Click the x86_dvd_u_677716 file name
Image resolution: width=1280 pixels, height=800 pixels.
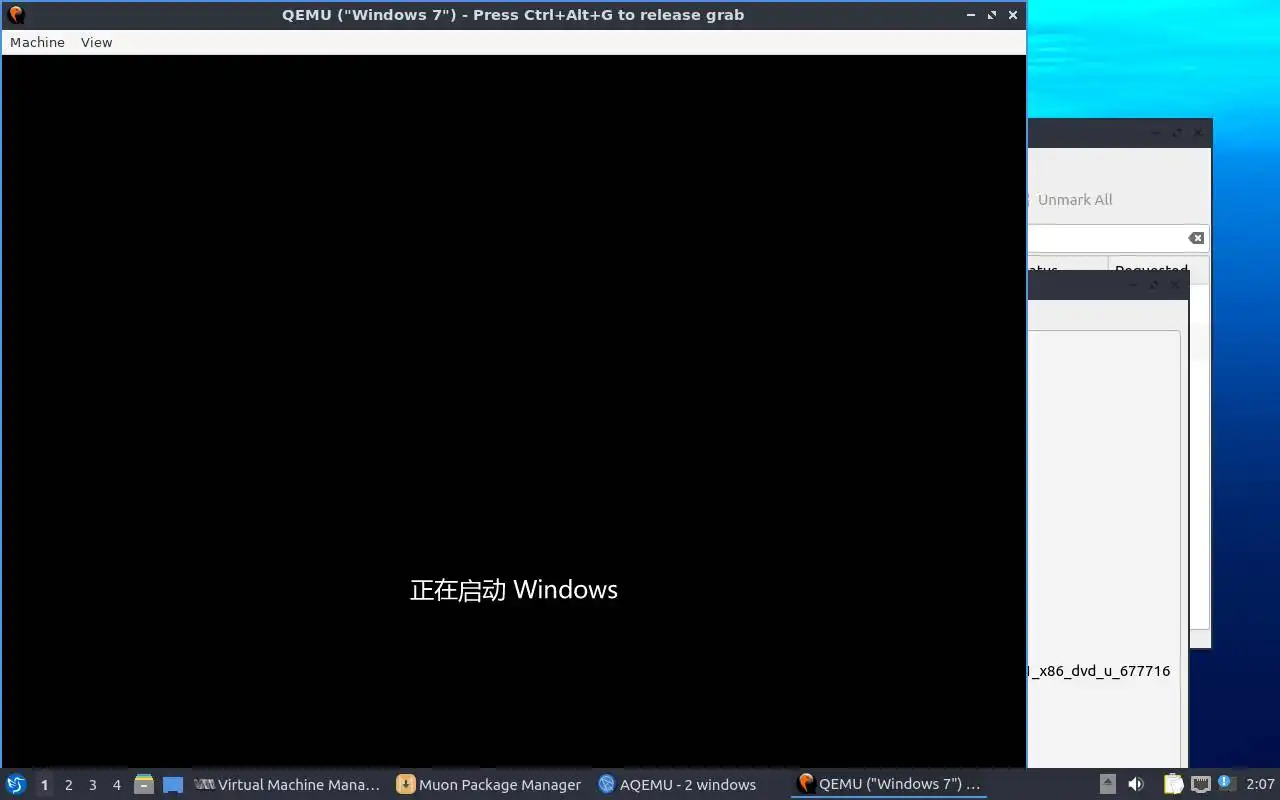[x=1099, y=671]
